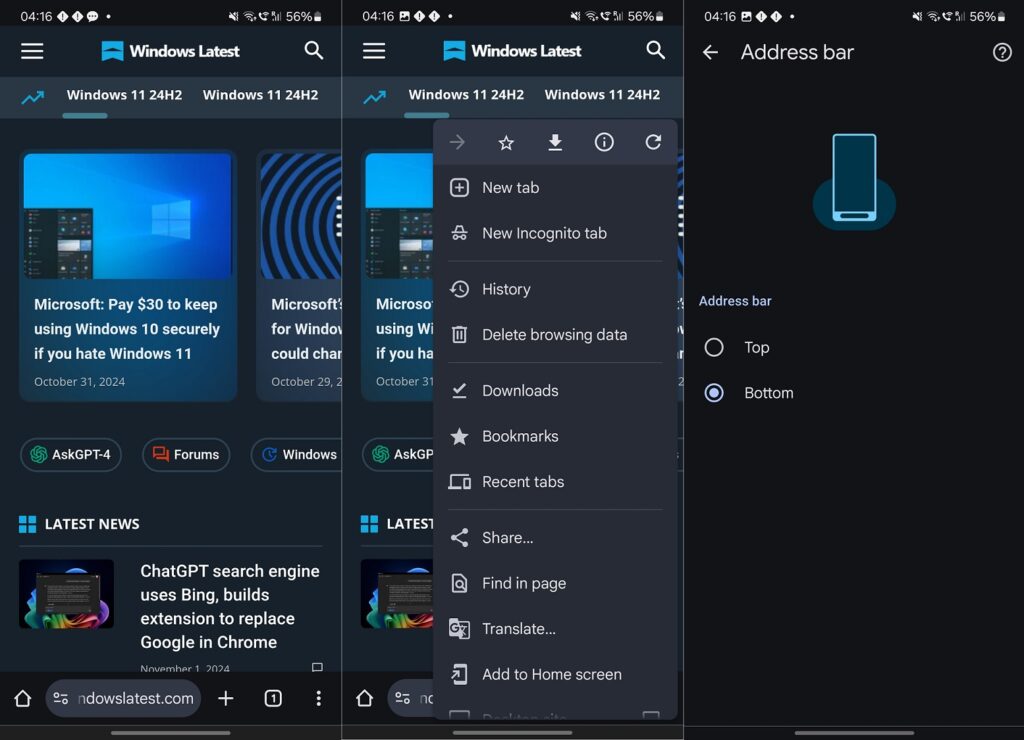The width and height of the screenshot is (1024, 740).
Task: Open the AskGPT-4 link
Action: [70, 455]
